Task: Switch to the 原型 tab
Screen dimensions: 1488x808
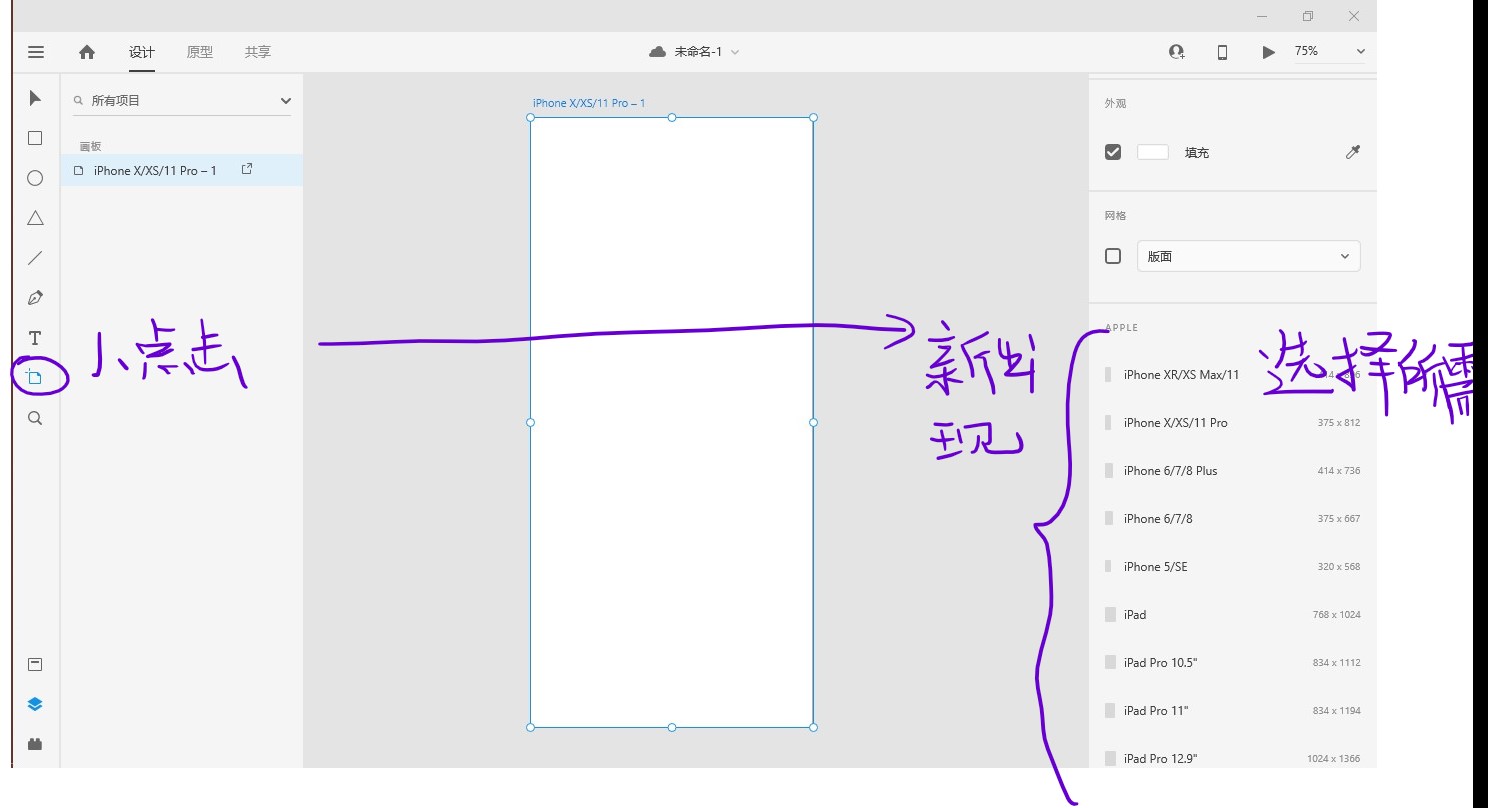Action: pyautogui.click(x=200, y=52)
